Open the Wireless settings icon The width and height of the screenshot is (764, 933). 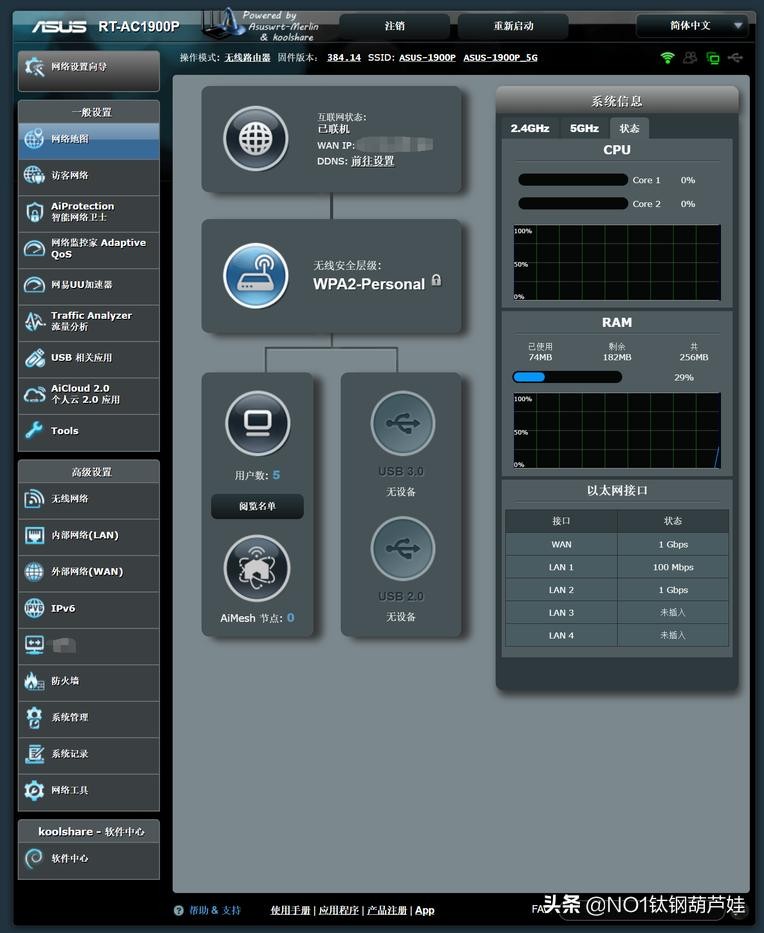34,499
